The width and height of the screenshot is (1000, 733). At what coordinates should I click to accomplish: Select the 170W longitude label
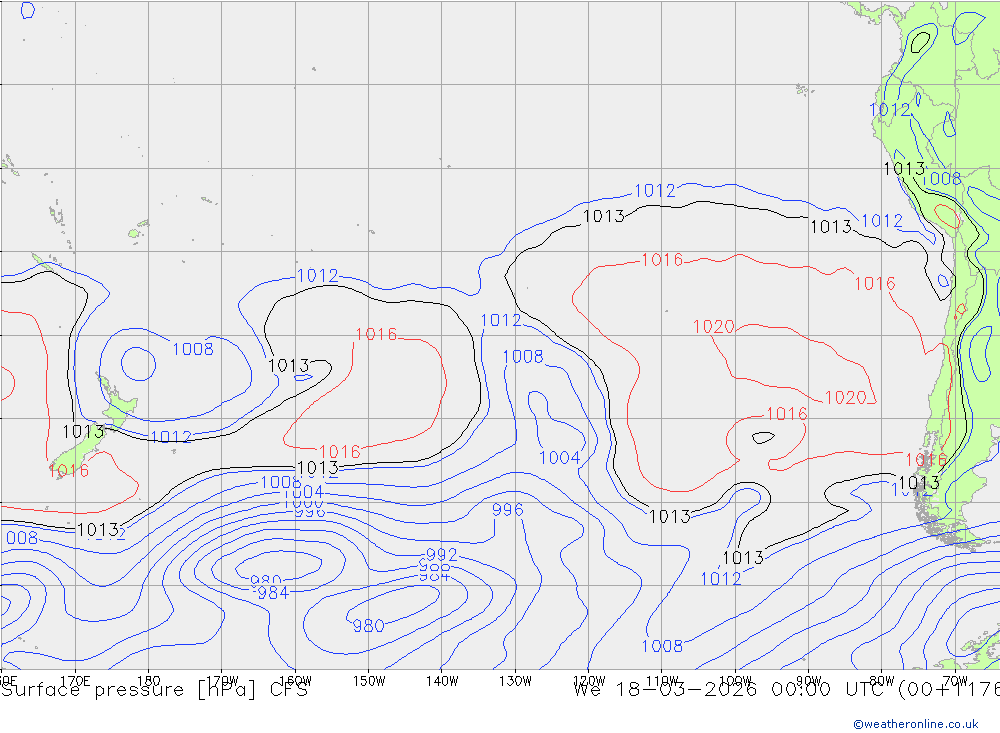(x=222, y=681)
